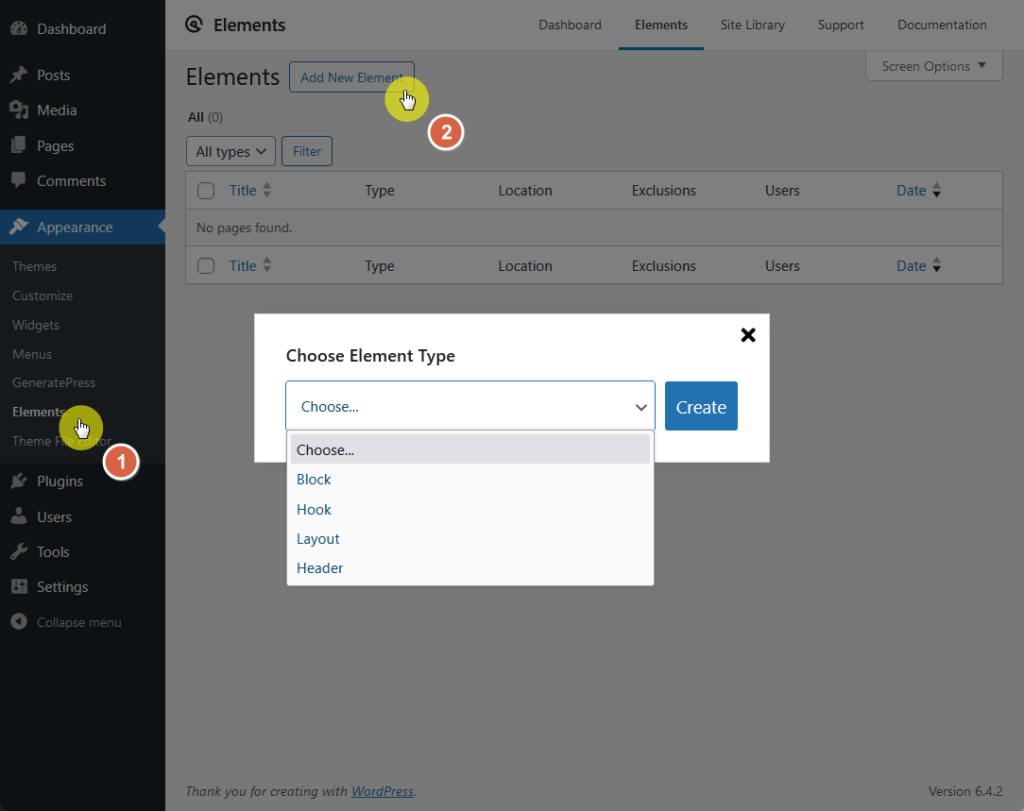
Task: Click the Appearance paintbrush icon
Action: 19,227
